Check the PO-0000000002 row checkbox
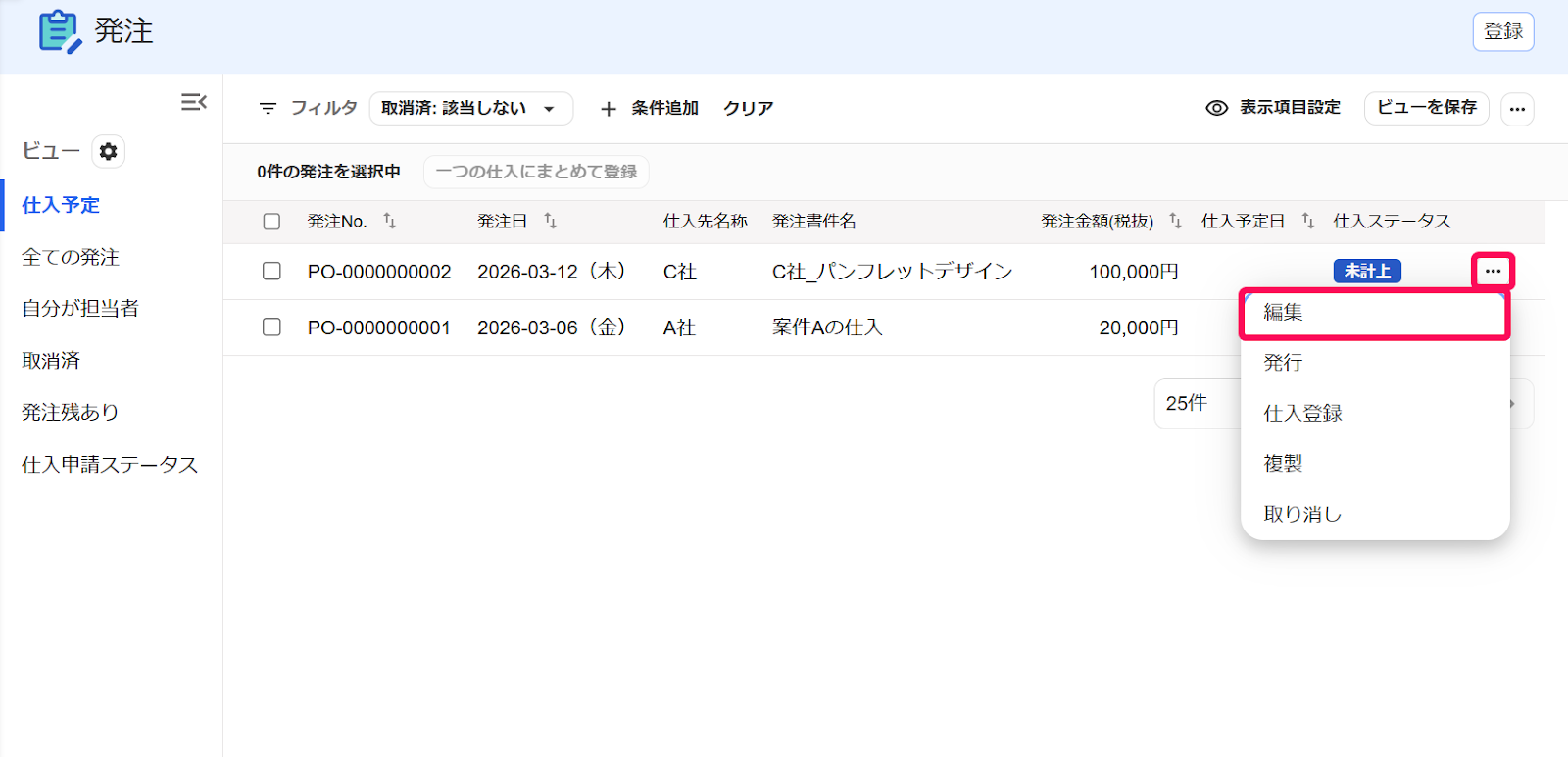Image resolution: width=1568 pixels, height=757 pixels. pos(271,271)
